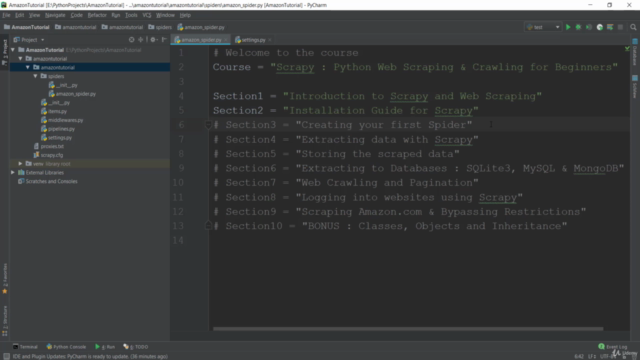Click the profile run icon in toolbar
Image resolution: width=640 pixels, height=360 pixels.
click(x=600, y=27)
